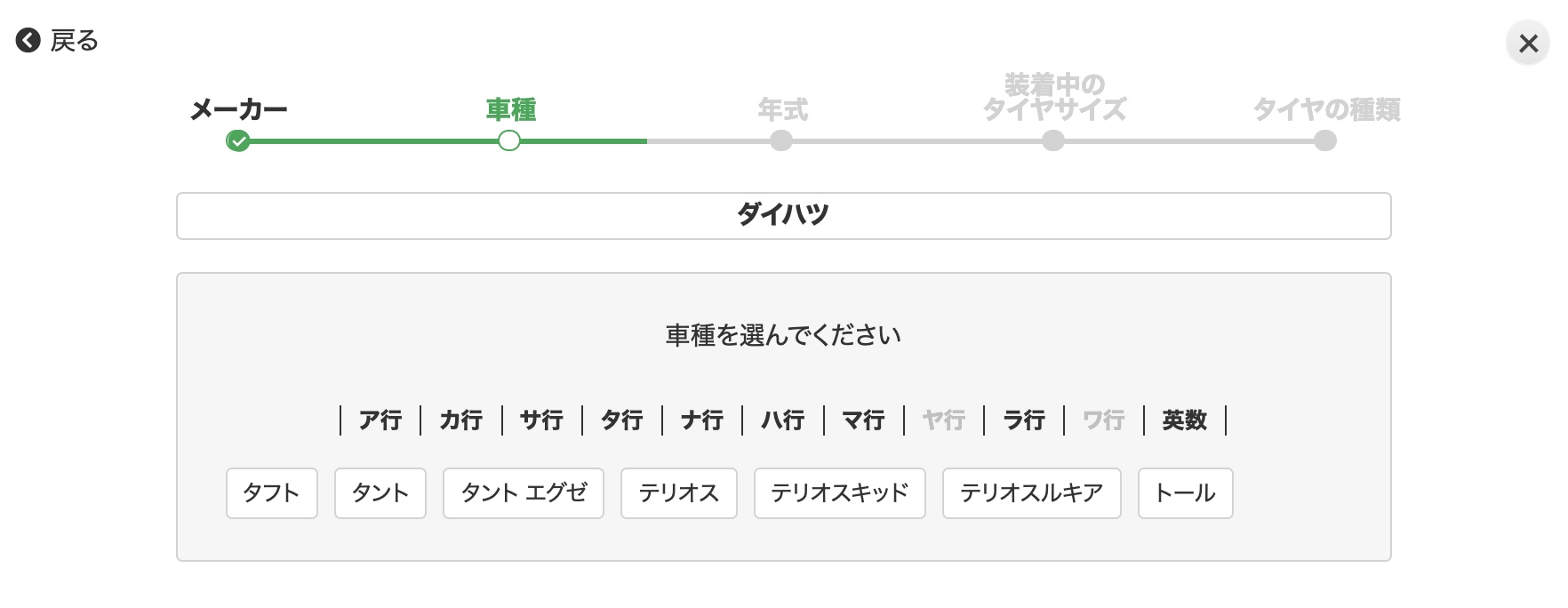Choose the タフト car model

click(271, 493)
